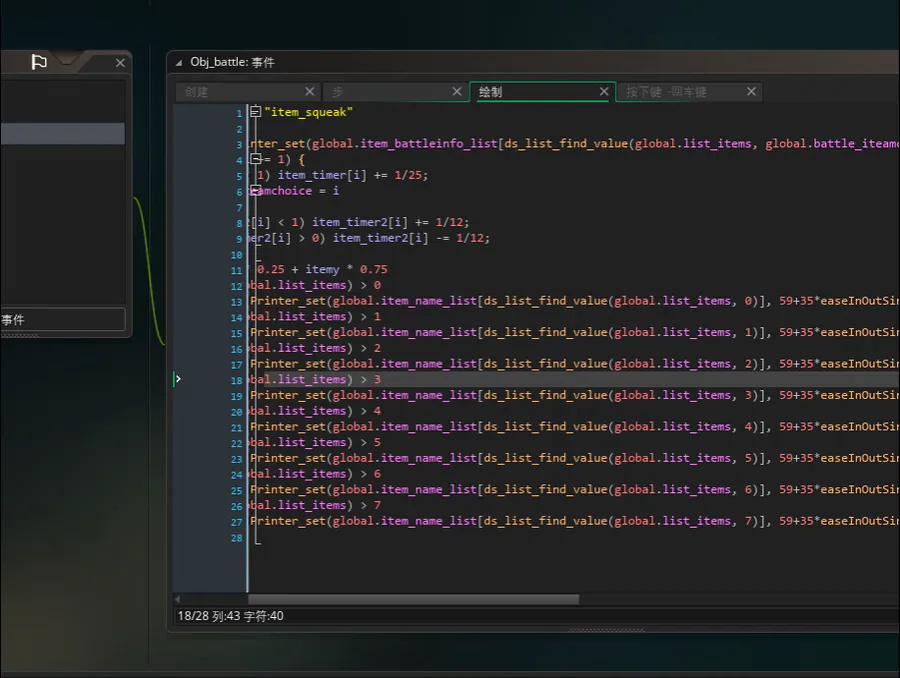The width and height of the screenshot is (900, 678).
Task: Select the highlighted row in the left panel
Action: (x=63, y=133)
